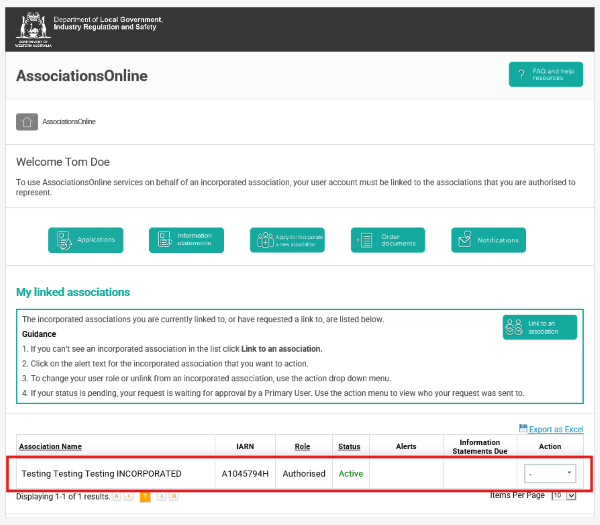Image resolution: width=600 pixels, height=525 pixels.
Task: Go to last page pagination icon
Action: point(174,496)
